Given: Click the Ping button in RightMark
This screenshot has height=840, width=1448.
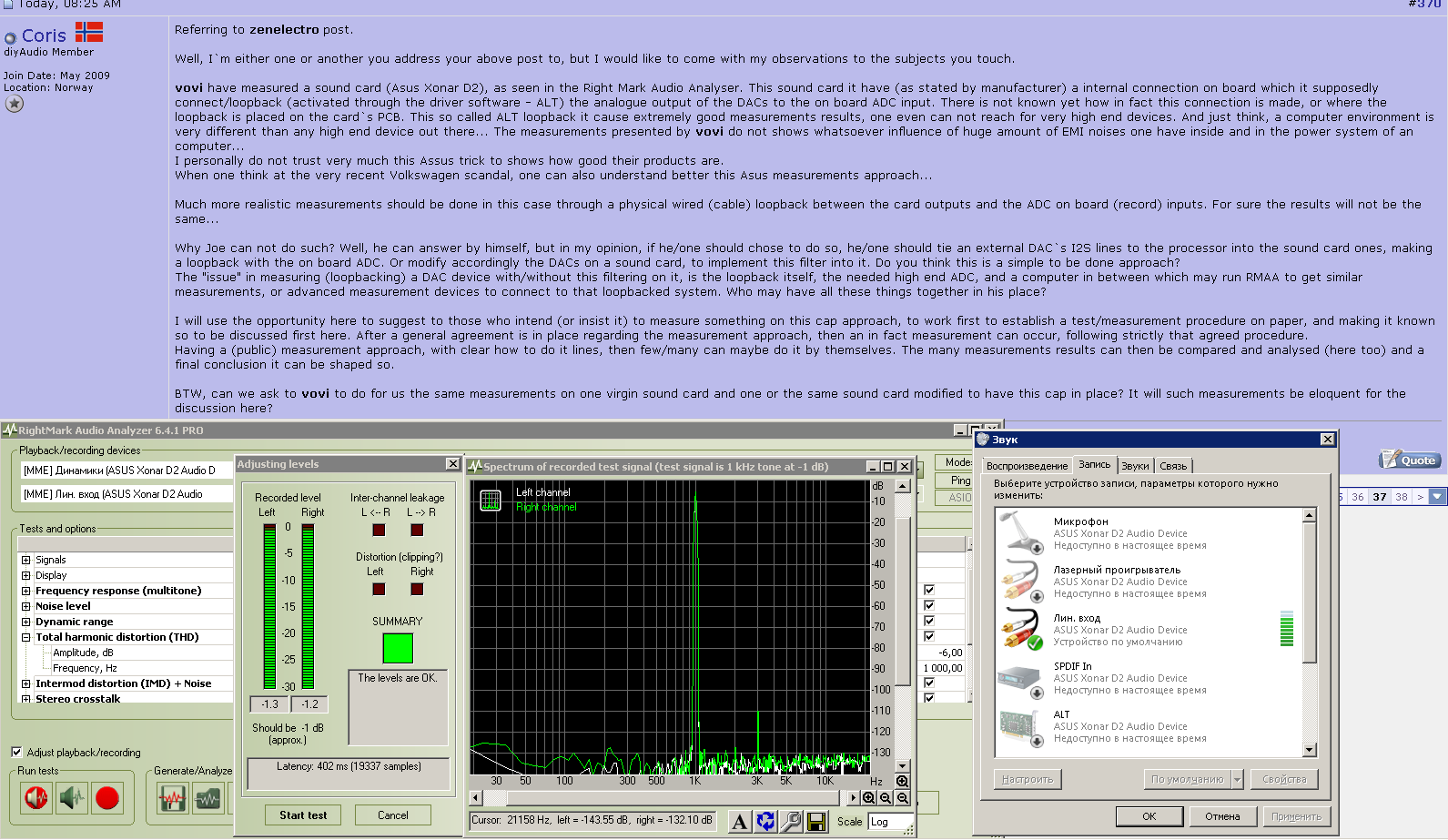Looking at the screenshot, I should pyautogui.click(x=959, y=480).
